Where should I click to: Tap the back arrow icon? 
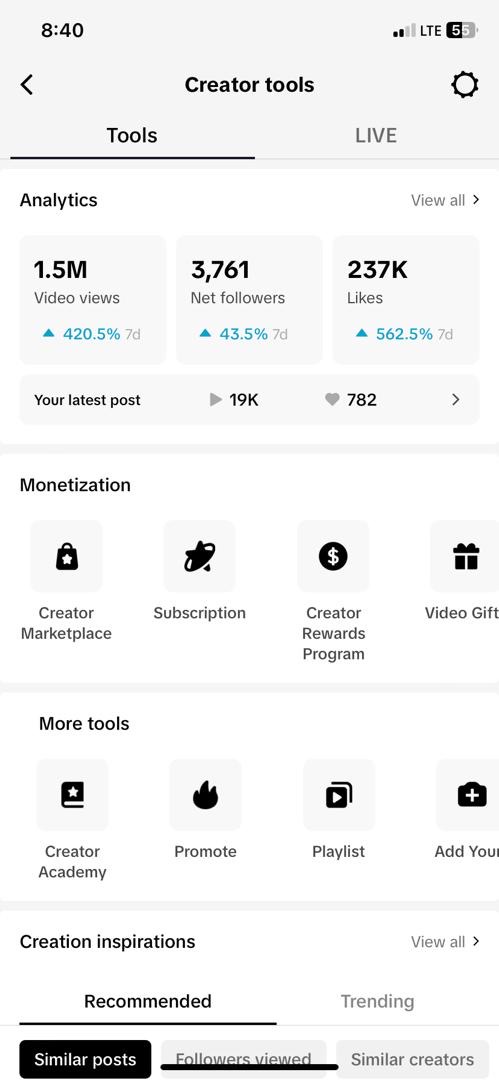tap(27, 85)
